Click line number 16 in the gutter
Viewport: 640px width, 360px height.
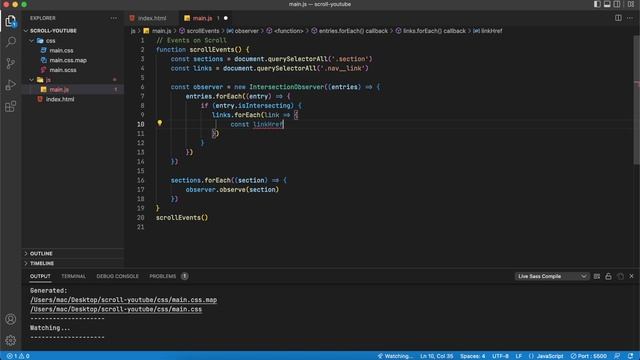(x=141, y=180)
